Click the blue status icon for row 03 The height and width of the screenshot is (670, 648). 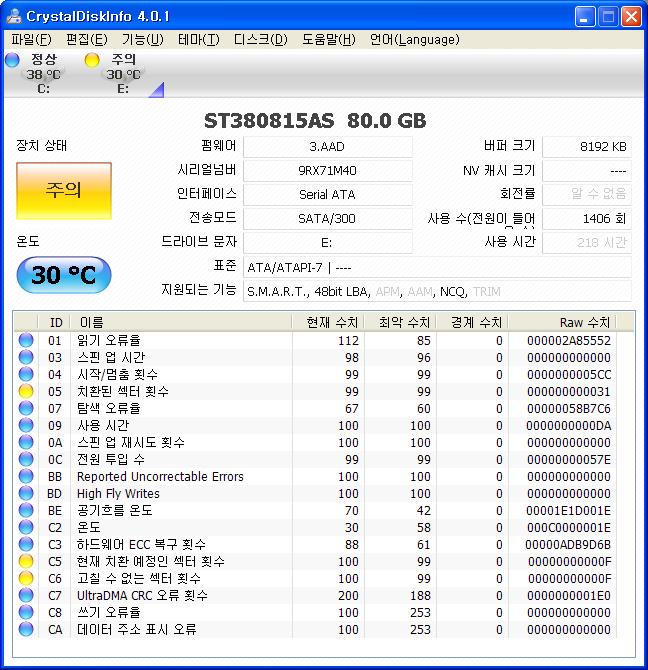point(26,357)
